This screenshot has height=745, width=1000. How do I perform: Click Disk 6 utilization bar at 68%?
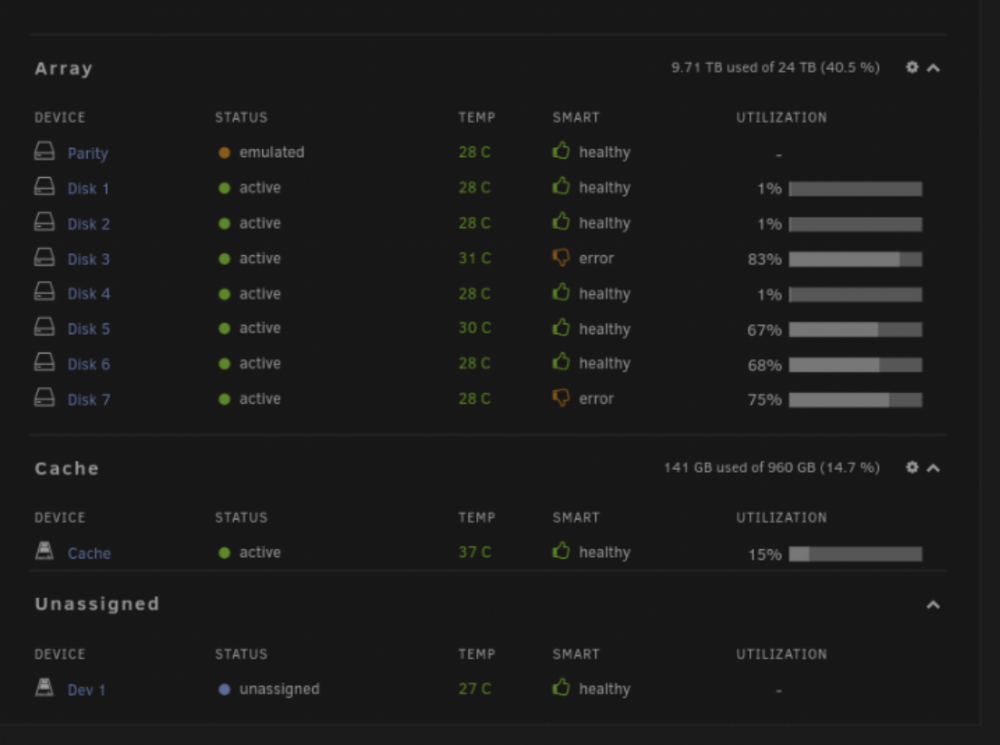[x=855, y=365]
